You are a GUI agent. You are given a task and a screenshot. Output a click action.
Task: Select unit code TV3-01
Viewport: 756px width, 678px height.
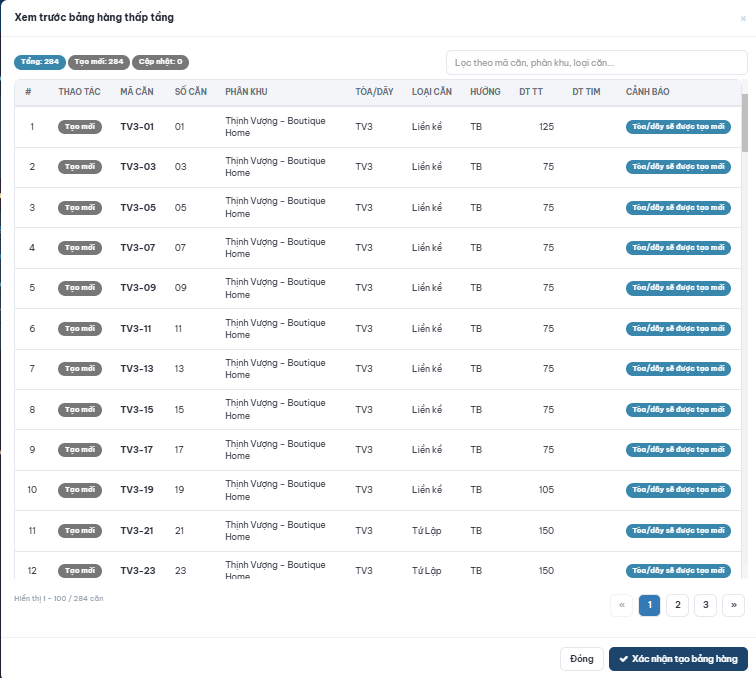137,127
